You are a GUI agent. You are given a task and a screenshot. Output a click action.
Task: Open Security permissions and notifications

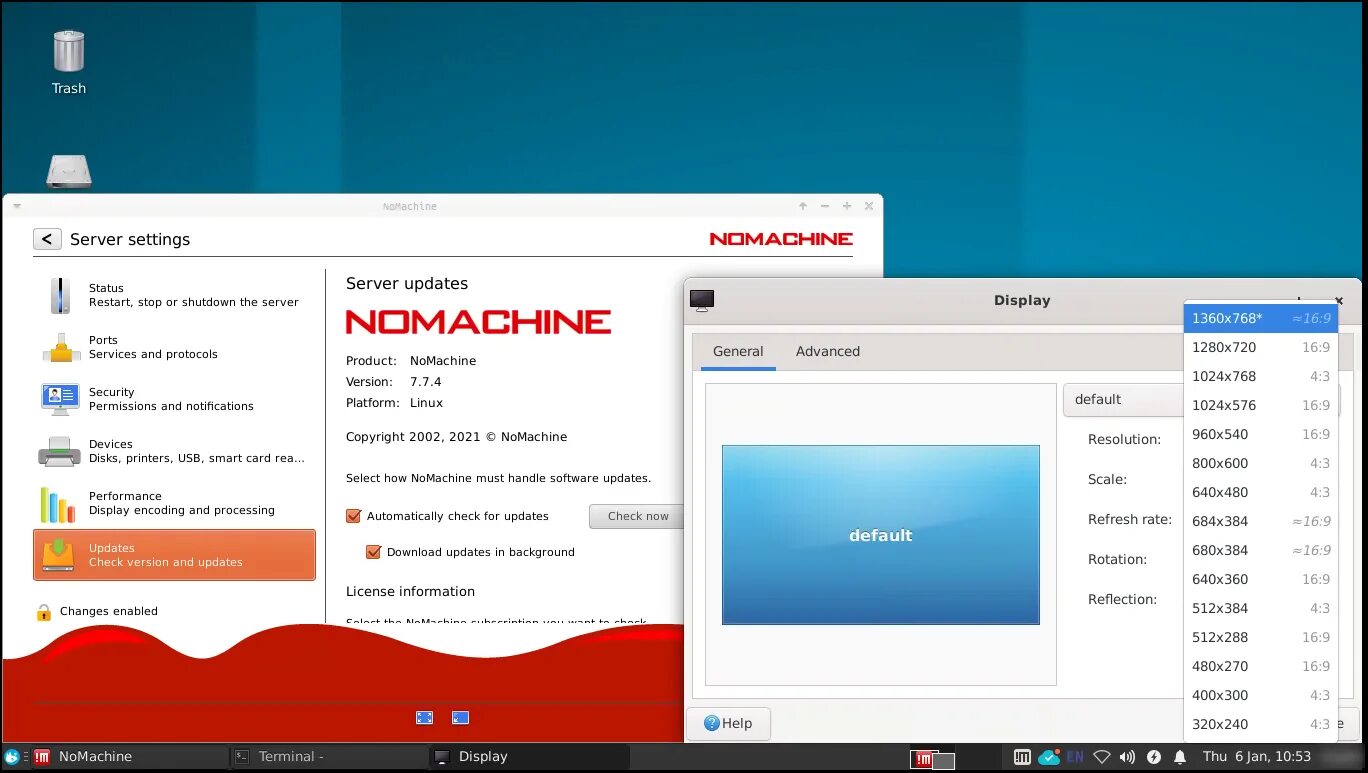pyautogui.click(x=175, y=399)
